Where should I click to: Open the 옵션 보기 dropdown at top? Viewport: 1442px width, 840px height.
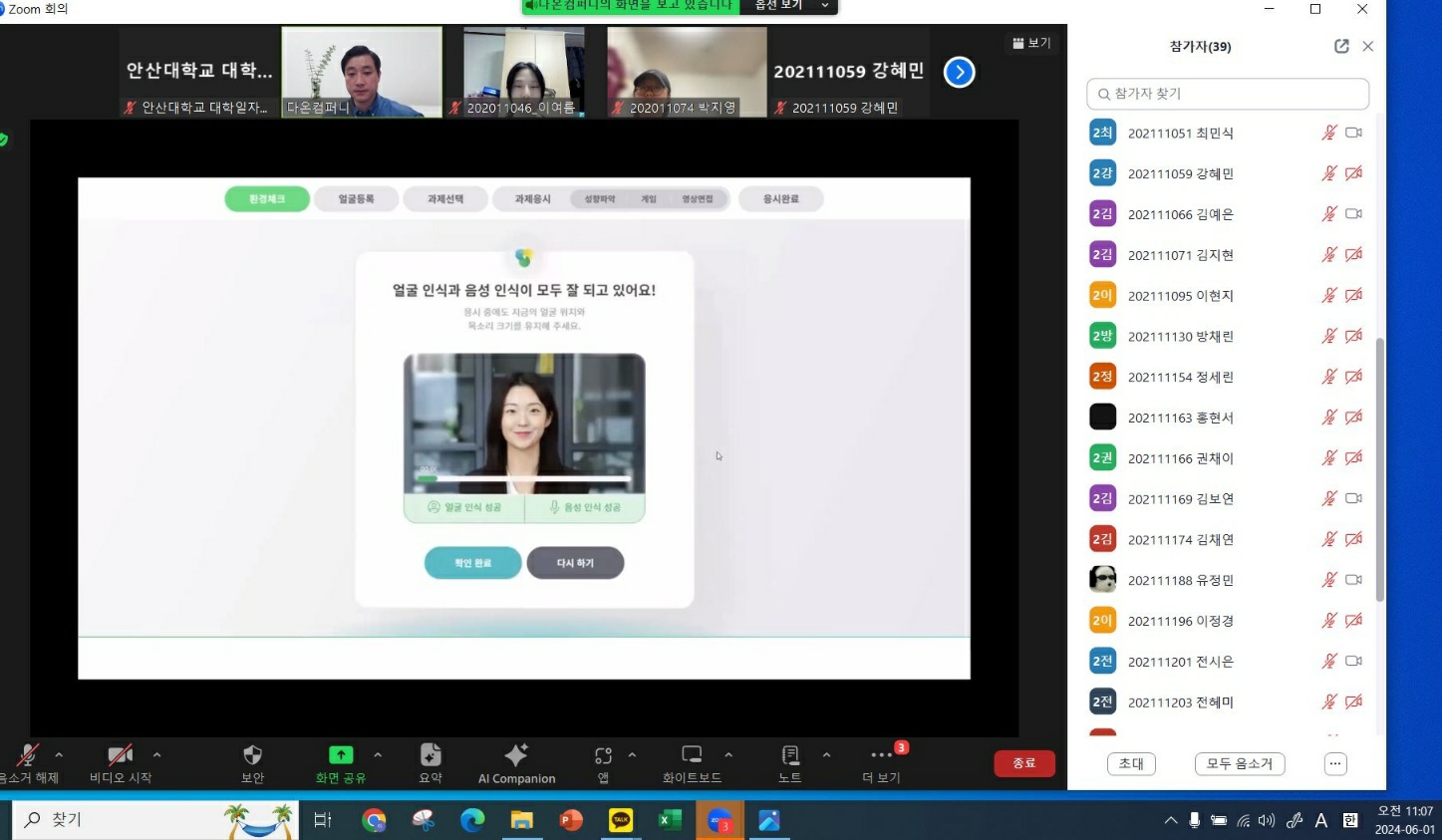point(789,6)
